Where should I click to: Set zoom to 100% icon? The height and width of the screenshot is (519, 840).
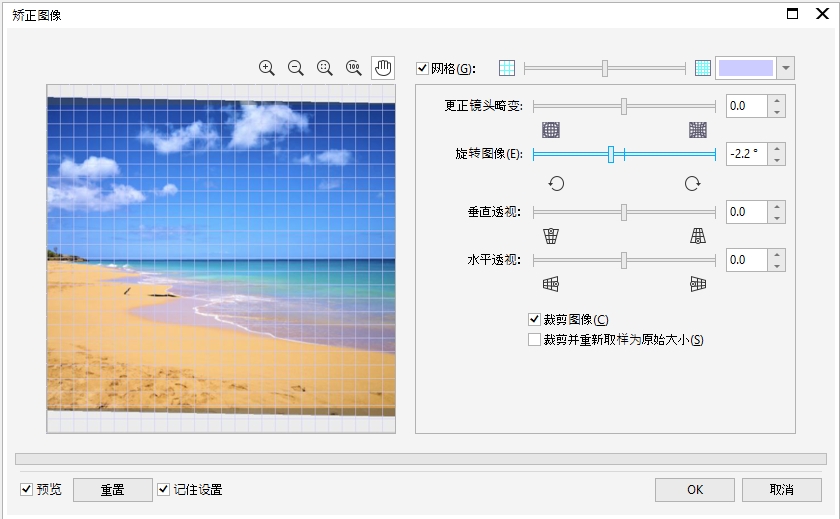point(353,68)
